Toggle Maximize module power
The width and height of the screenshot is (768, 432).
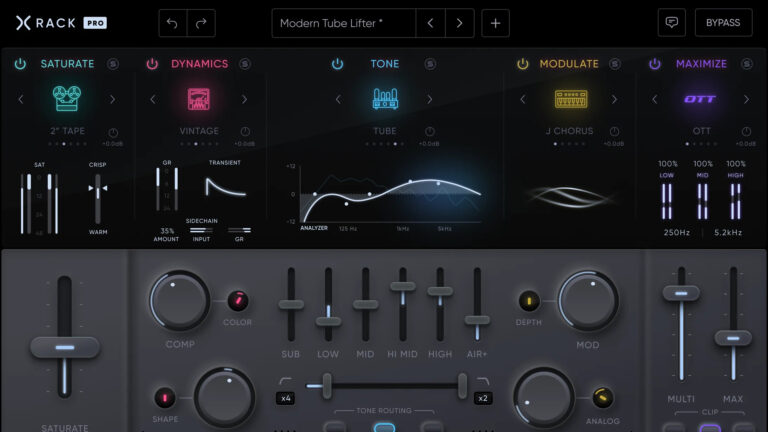click(655, 64)
